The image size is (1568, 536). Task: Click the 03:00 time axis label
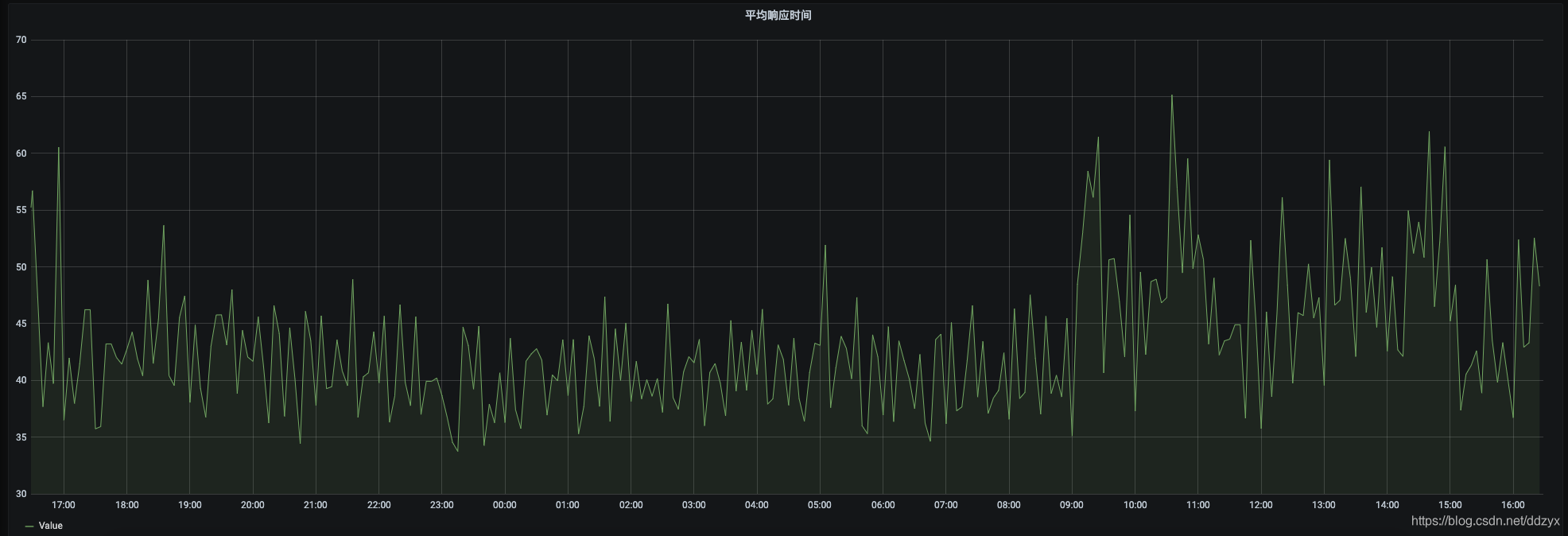coord(693,505)
